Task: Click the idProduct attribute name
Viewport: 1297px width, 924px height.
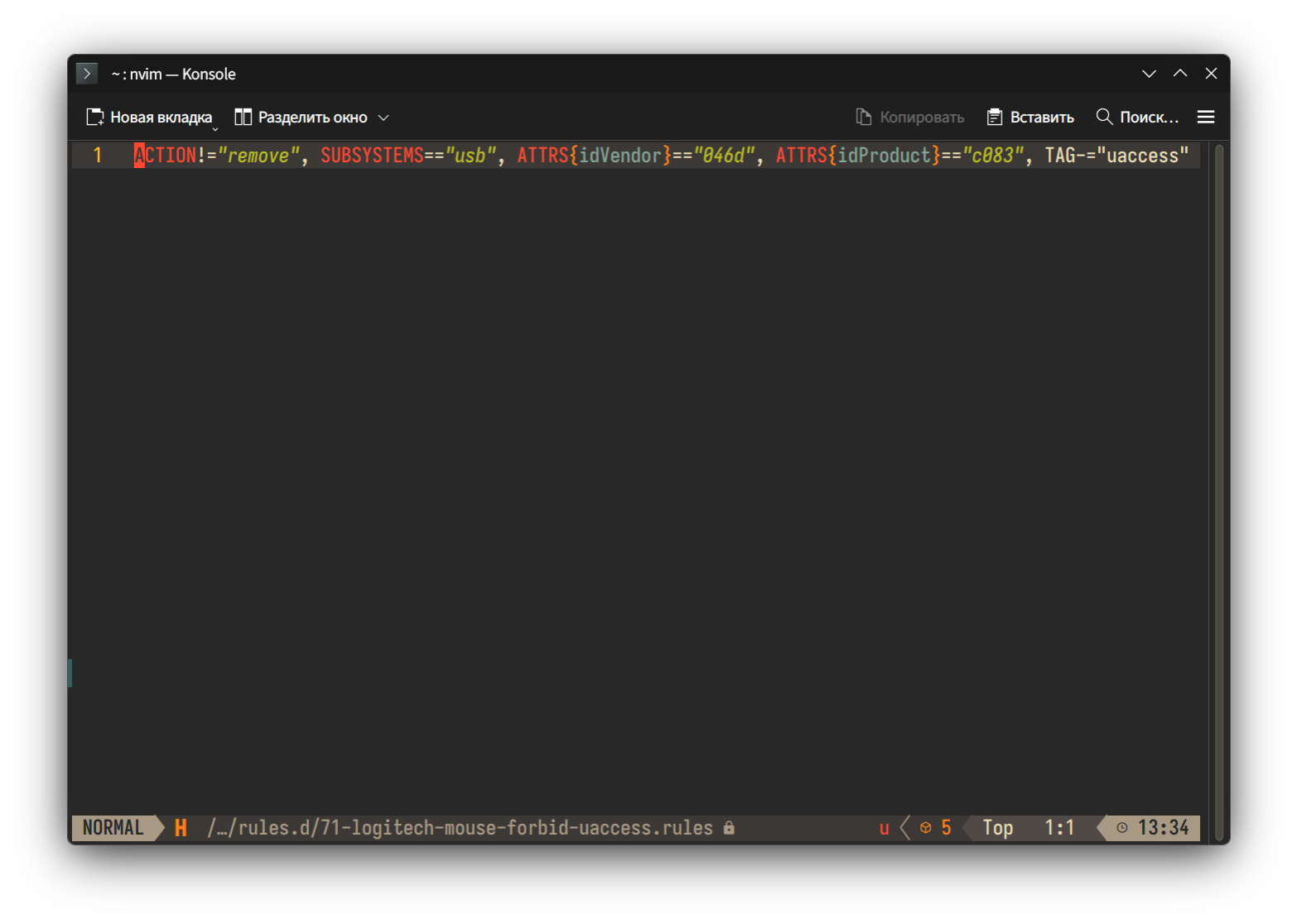Action: 885,156
